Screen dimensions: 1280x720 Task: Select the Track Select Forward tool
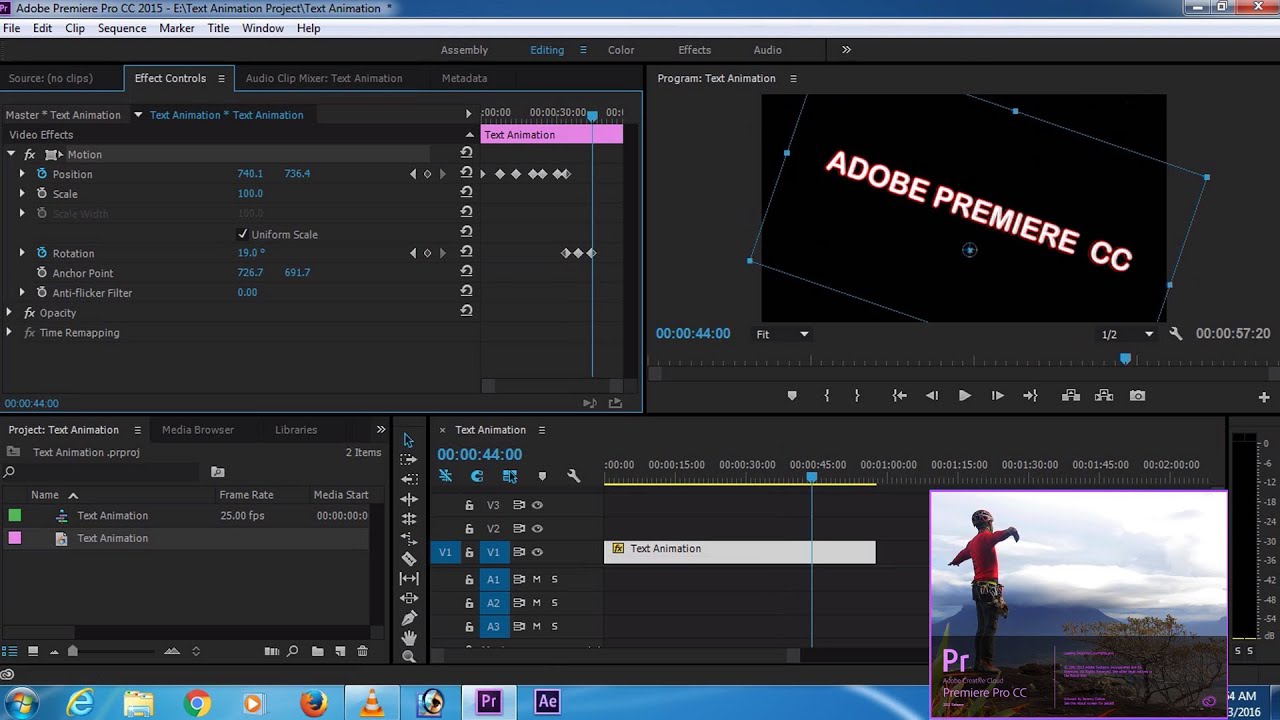pyautogui.click(x=408, y=460)
